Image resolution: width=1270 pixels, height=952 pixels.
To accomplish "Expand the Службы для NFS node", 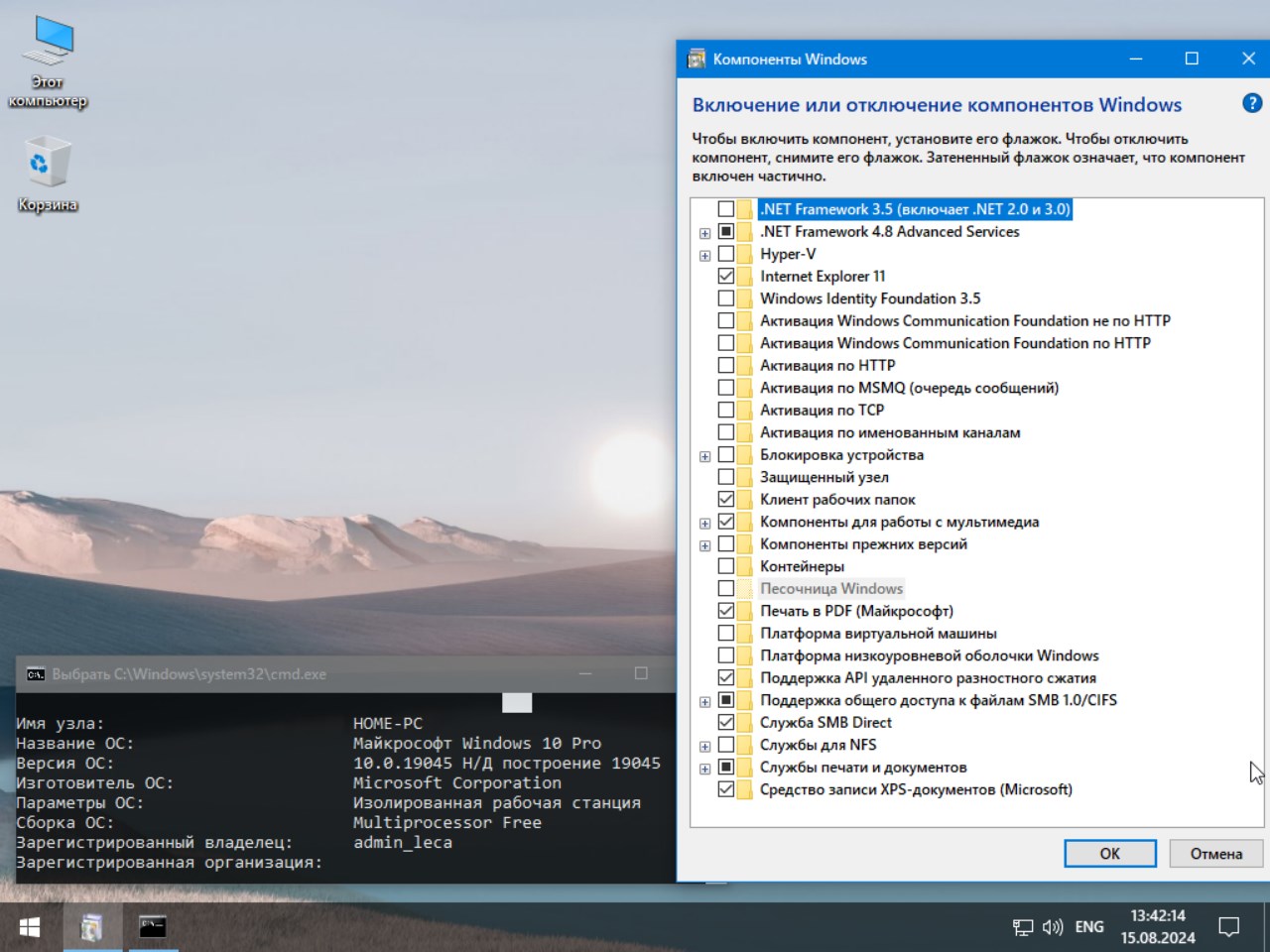I will (x=704, y=746).
